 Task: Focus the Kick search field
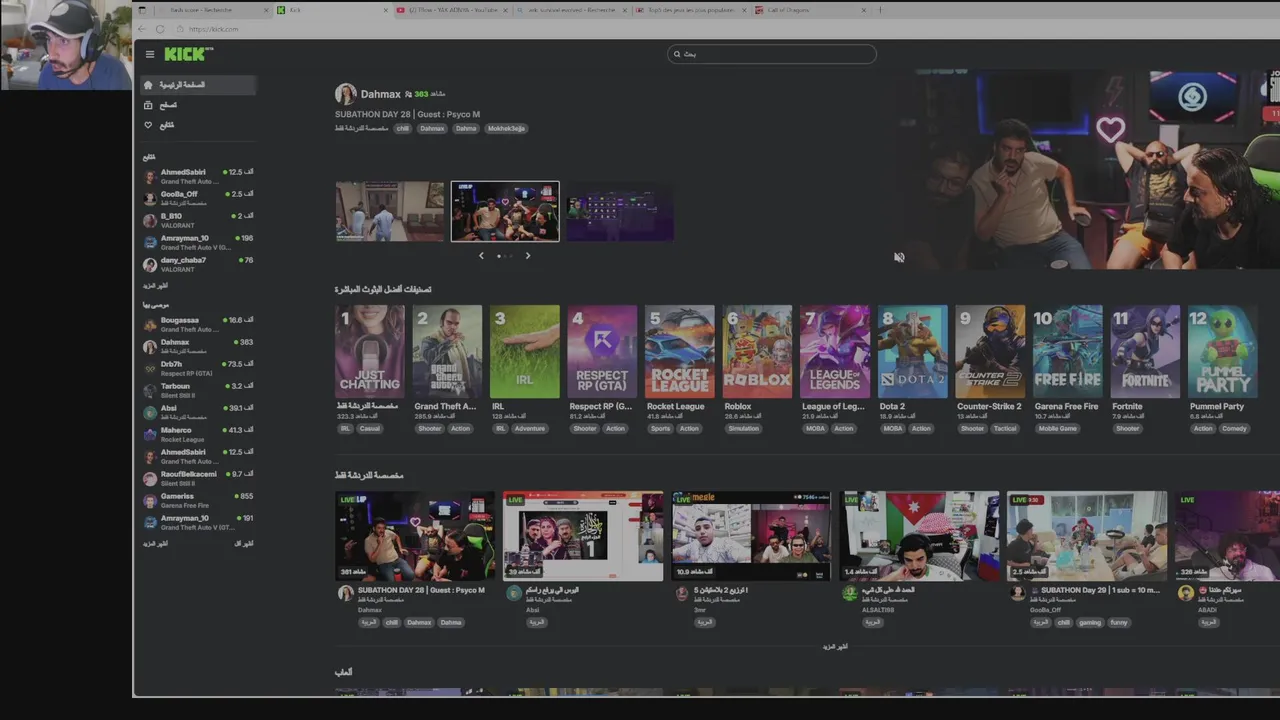[x=772, y=54]
